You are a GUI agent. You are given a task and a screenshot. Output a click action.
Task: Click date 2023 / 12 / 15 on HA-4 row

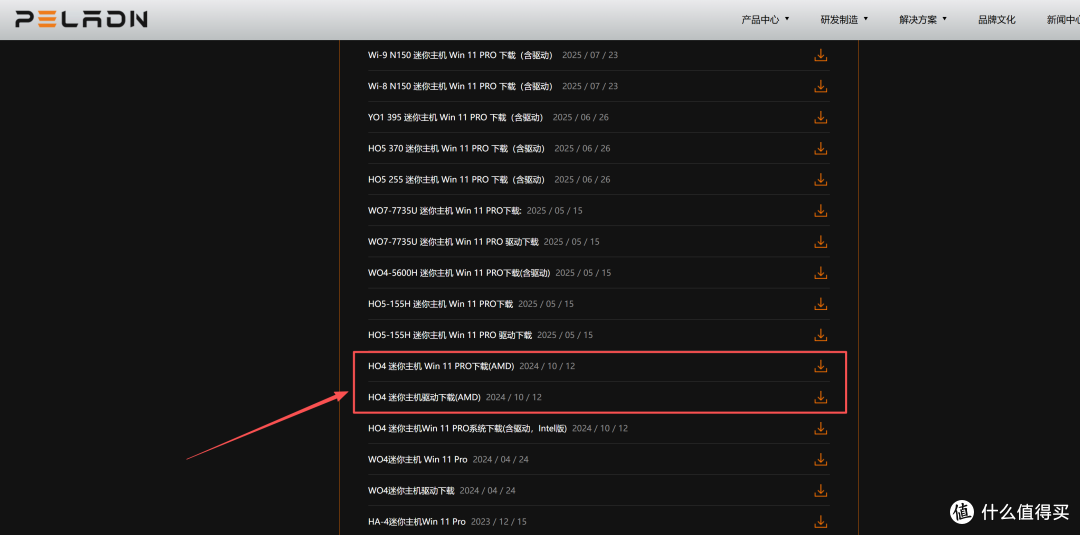[499, 521]
